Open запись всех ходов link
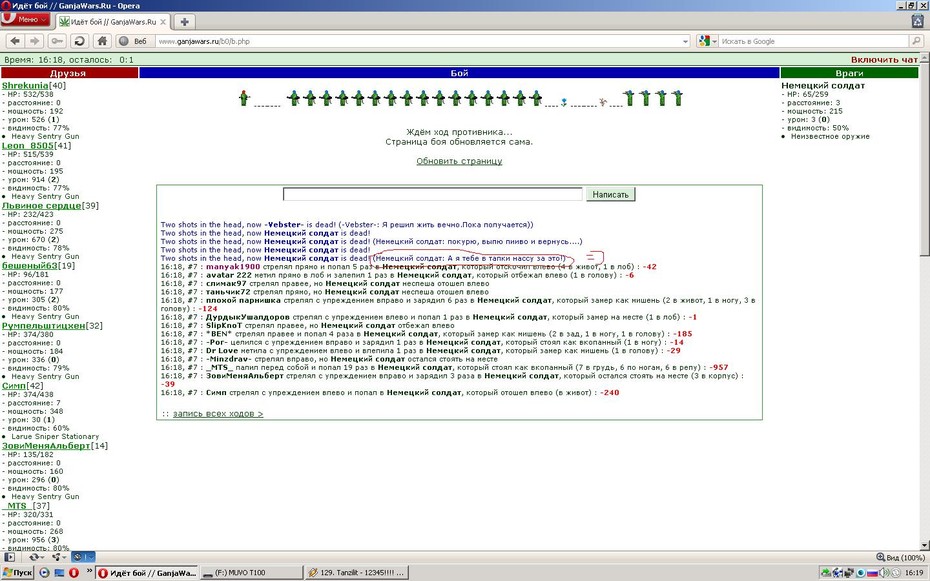The image size is (930, 581). (x=218, y=413)
